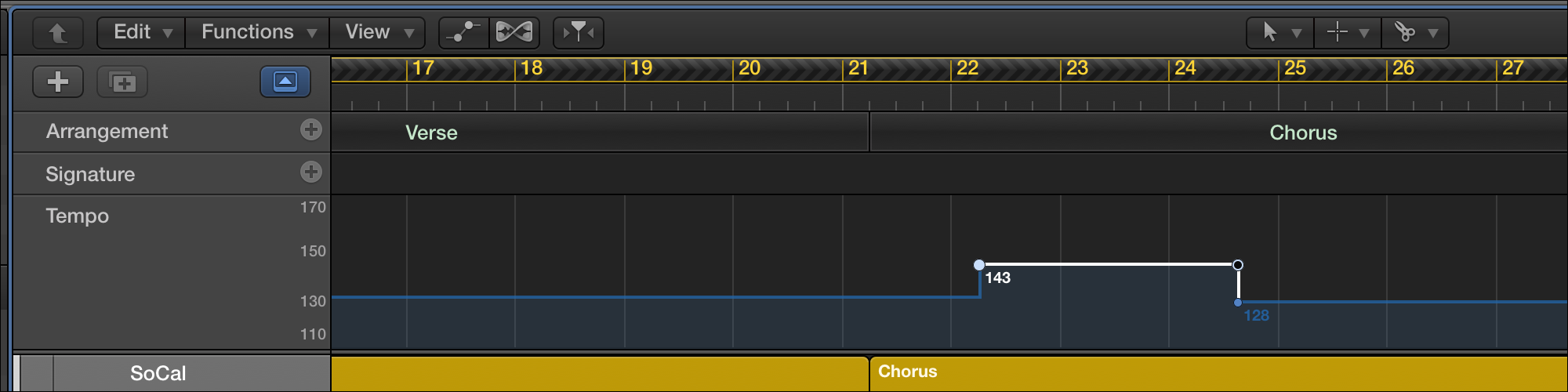Viewport: 1568px width, 392px height.
Task: Select the Pointer tool
Action: click(1270, 32)
